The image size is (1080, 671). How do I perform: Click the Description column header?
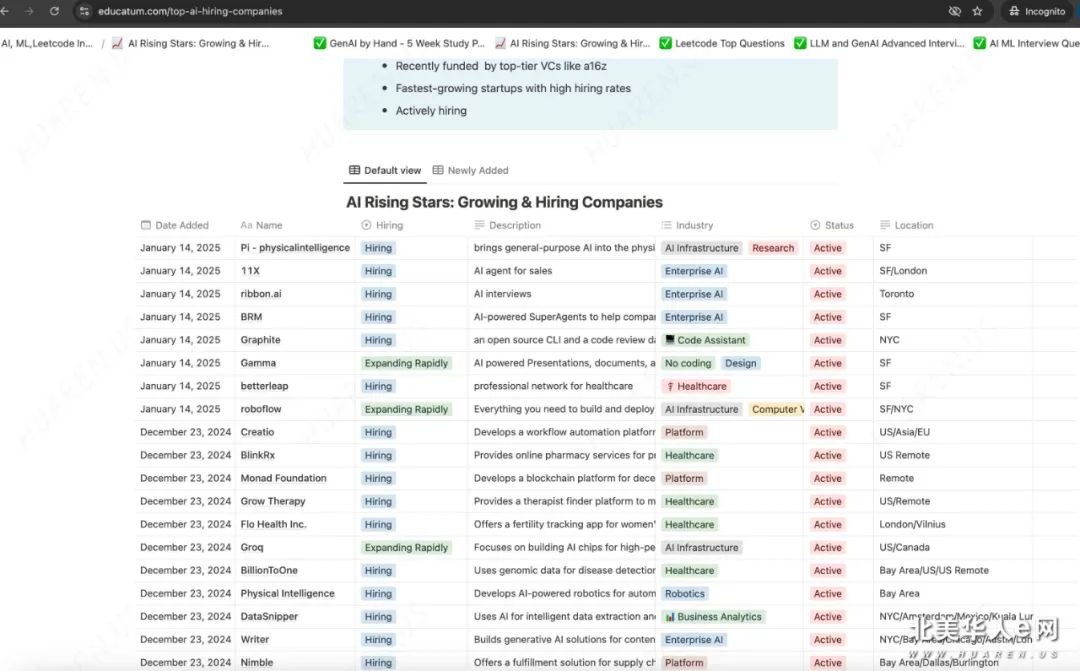[x=508, y=225]
